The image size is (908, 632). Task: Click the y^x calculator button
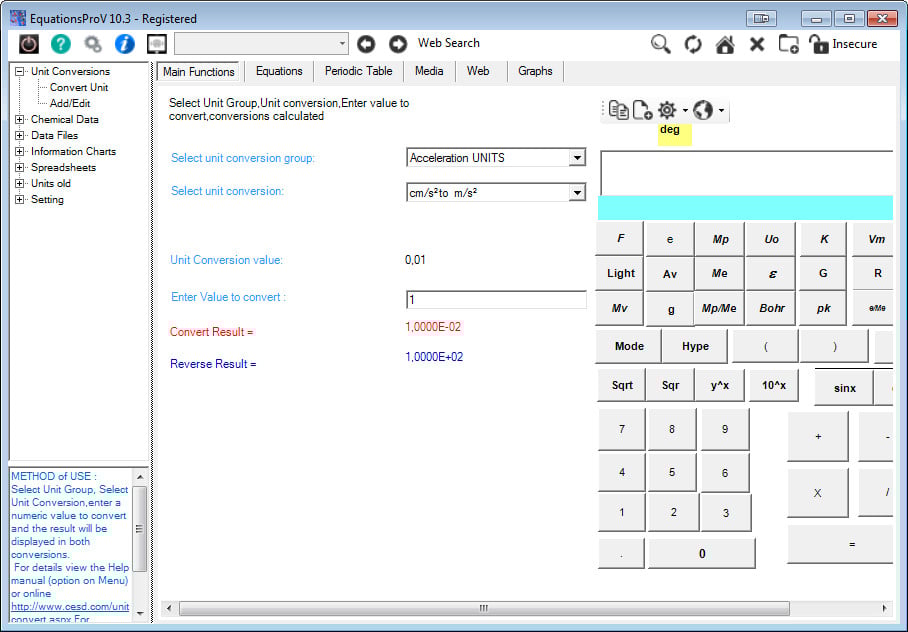(x=720, y=385)
